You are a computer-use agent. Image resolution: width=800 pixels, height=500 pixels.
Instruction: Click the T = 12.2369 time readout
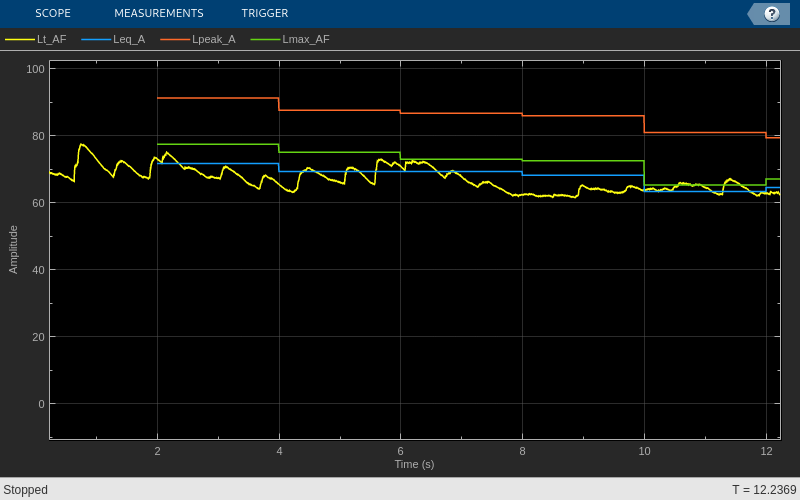pyautogui.click(x=764, y=490)
